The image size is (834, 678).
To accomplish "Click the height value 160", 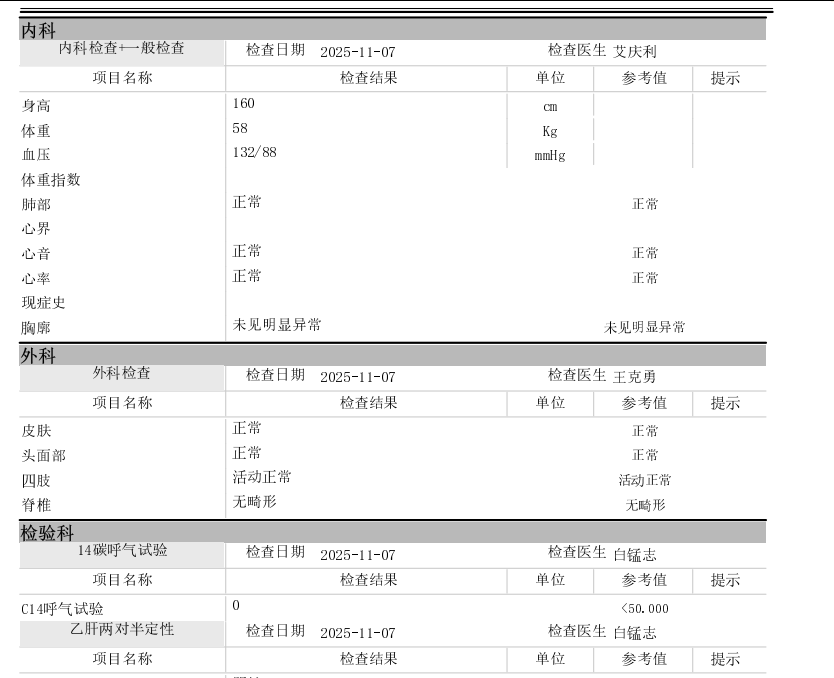I will click(x=243, y=104).
